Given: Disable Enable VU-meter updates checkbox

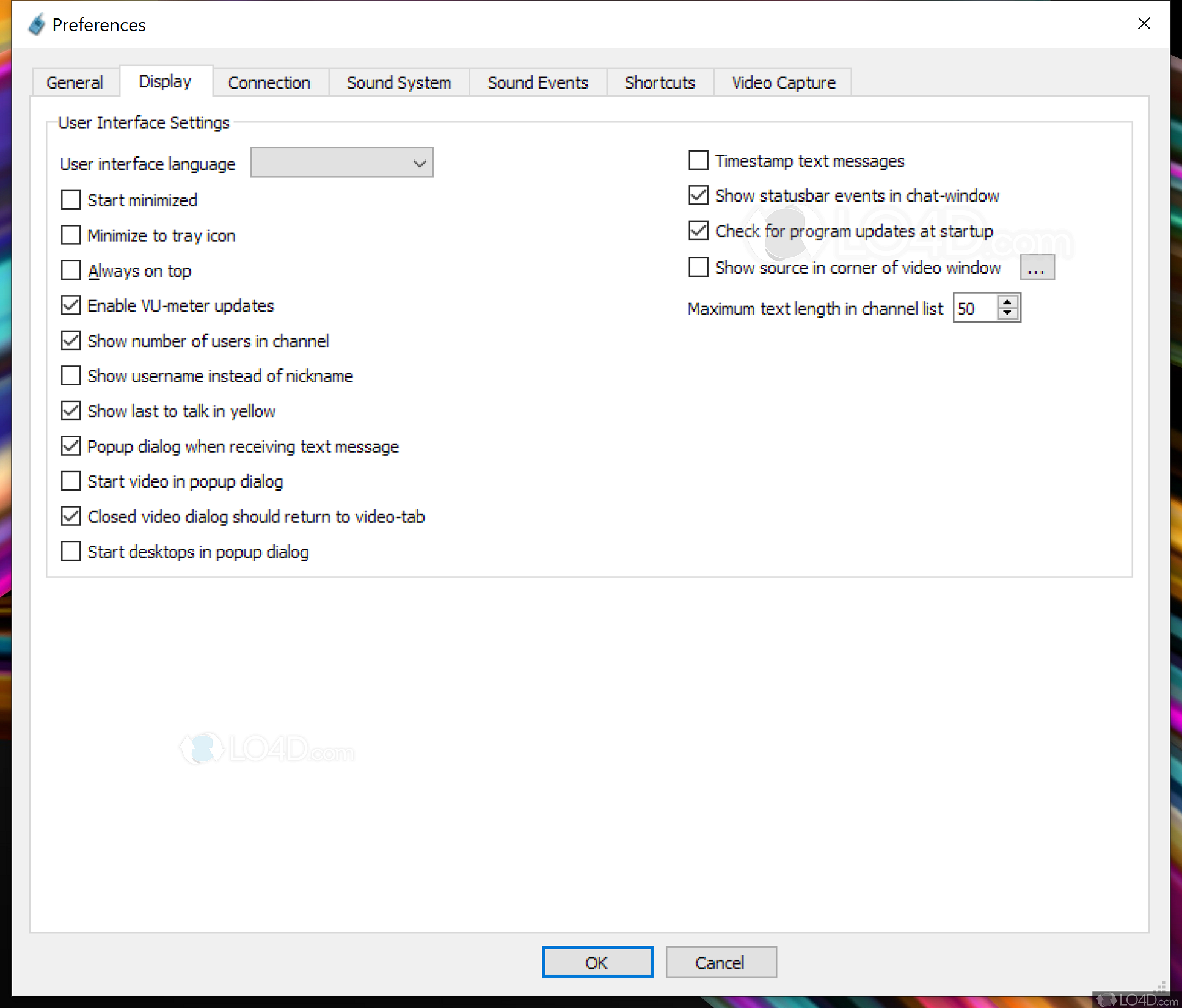Looking at the screenshot, I should (71, 305).
